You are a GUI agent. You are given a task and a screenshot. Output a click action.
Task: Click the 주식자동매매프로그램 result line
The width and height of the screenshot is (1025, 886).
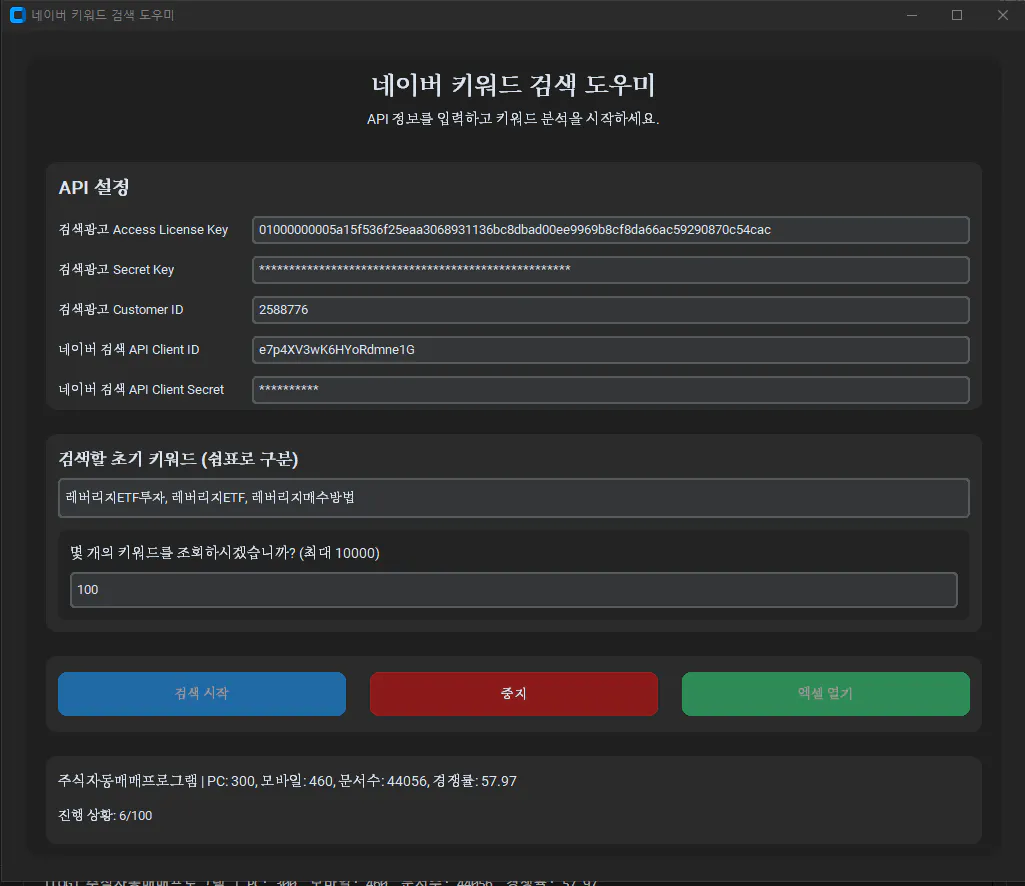pyautogui.click(x=288, y=781)
